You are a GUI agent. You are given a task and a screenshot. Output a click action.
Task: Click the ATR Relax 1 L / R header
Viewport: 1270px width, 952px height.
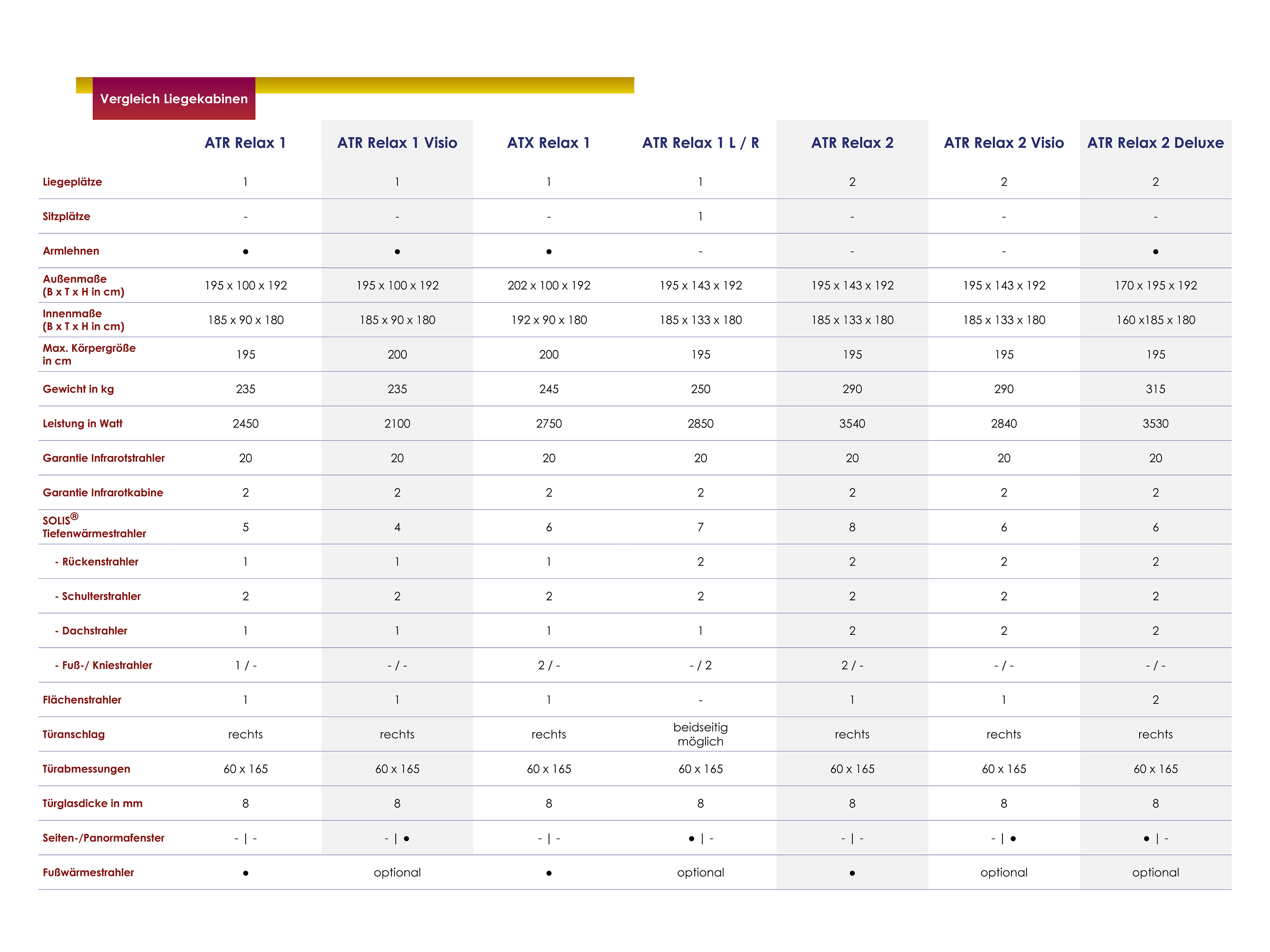tap(700, 143)
